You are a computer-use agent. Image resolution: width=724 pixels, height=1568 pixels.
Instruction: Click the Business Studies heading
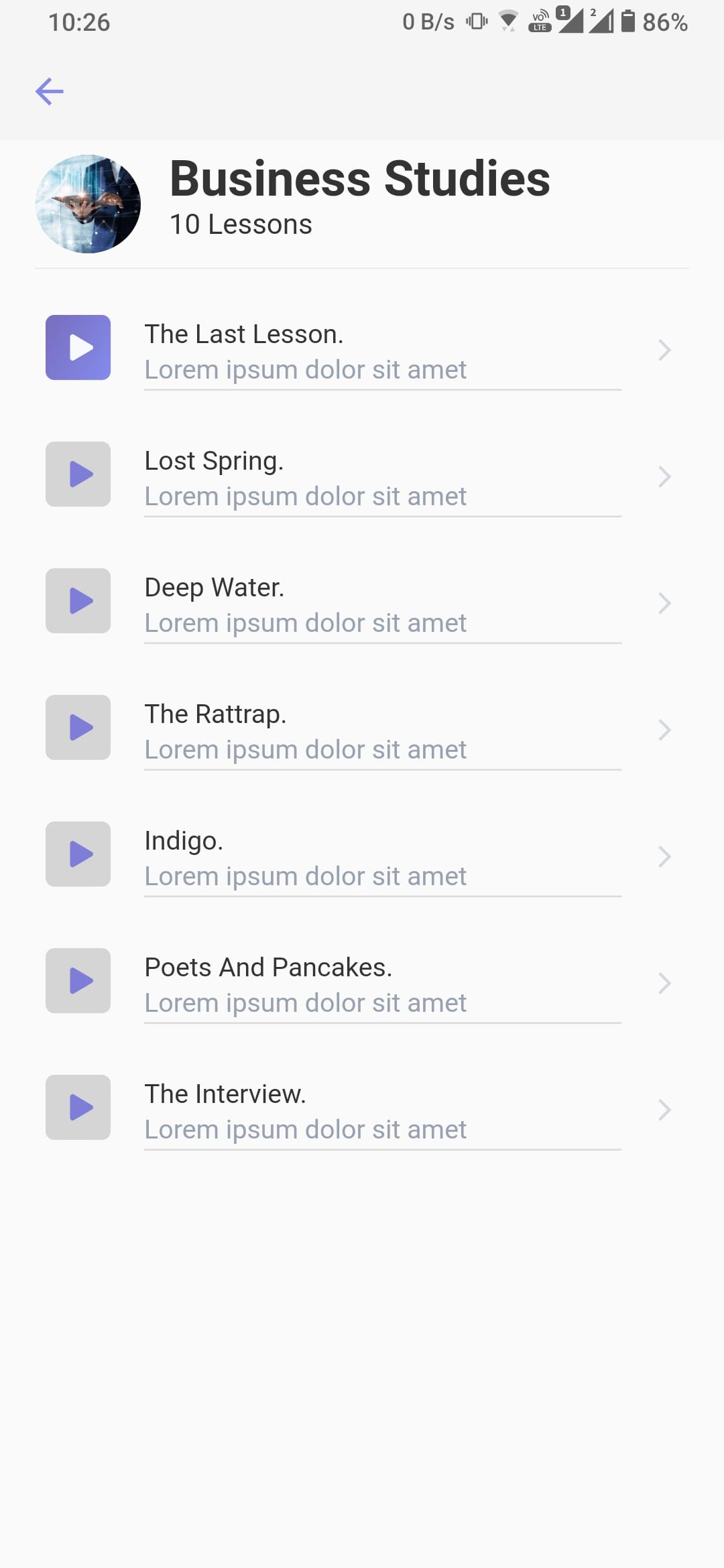[x=360, y=179]
